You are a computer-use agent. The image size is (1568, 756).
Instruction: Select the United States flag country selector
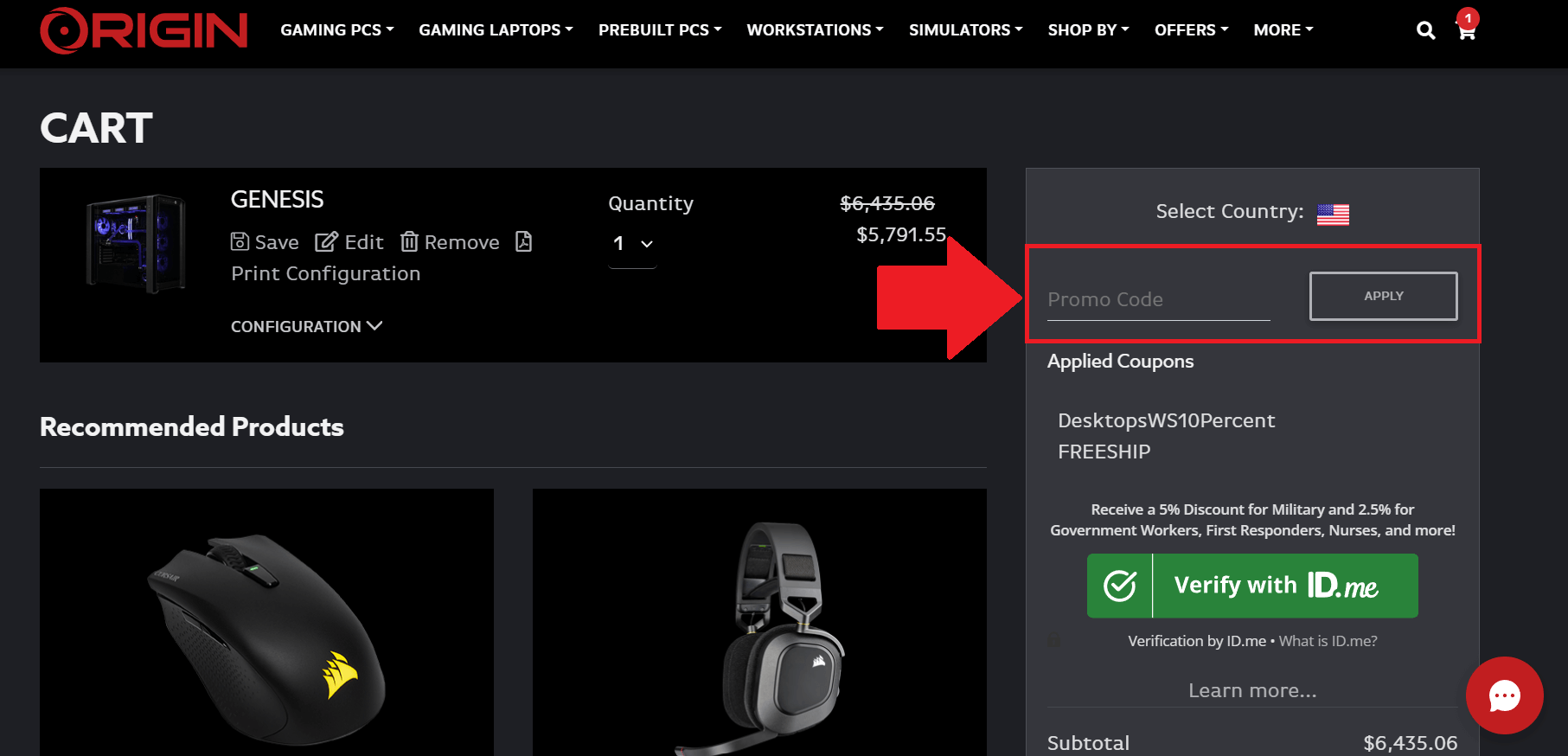(1333, 213)
